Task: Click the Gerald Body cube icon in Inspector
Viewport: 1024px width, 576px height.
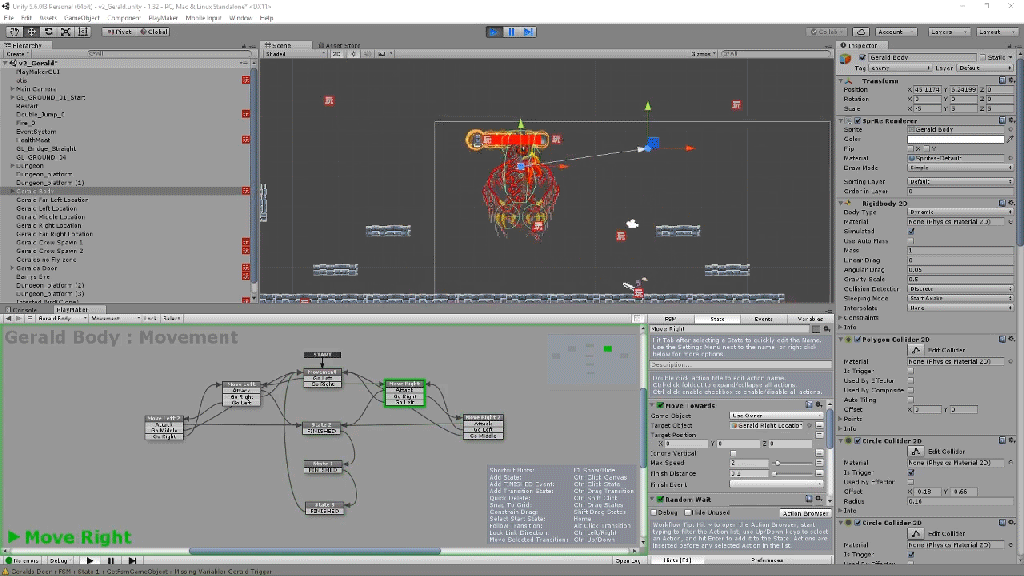Action: coord(846,59)
